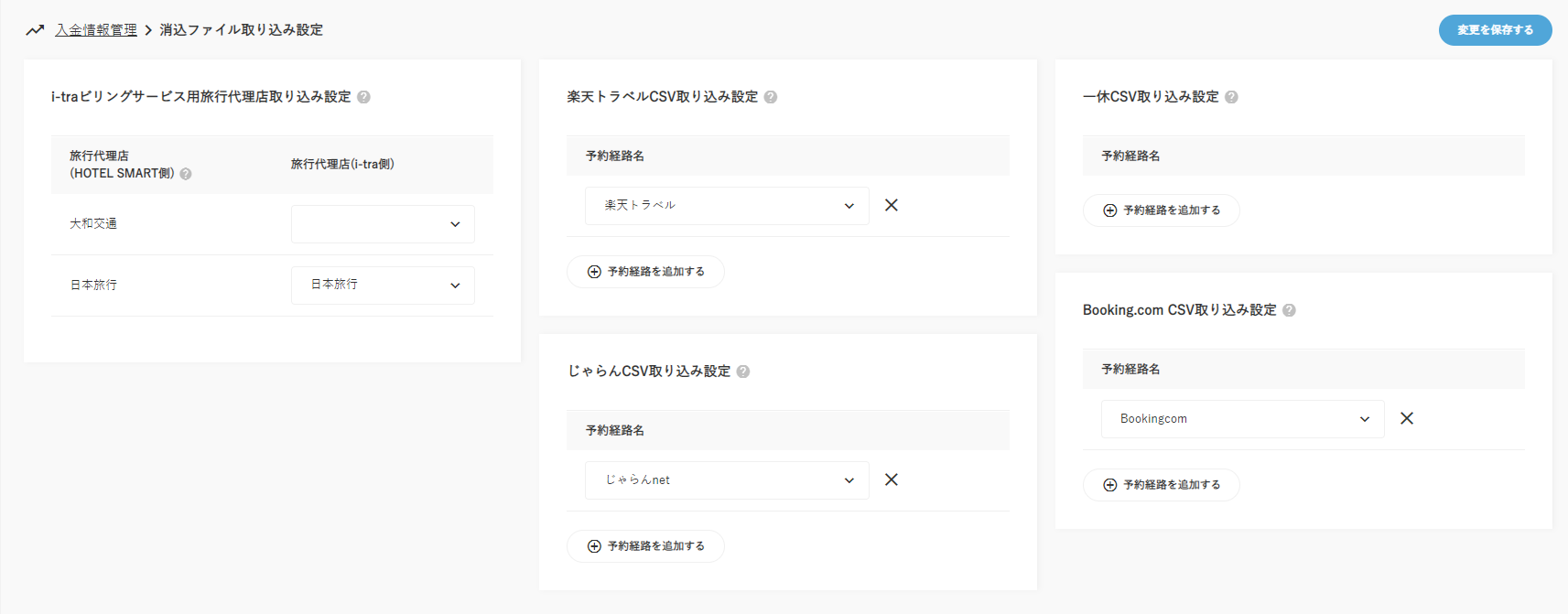Click help icon beside i-traビリングサービス heading

coord(363,97)
